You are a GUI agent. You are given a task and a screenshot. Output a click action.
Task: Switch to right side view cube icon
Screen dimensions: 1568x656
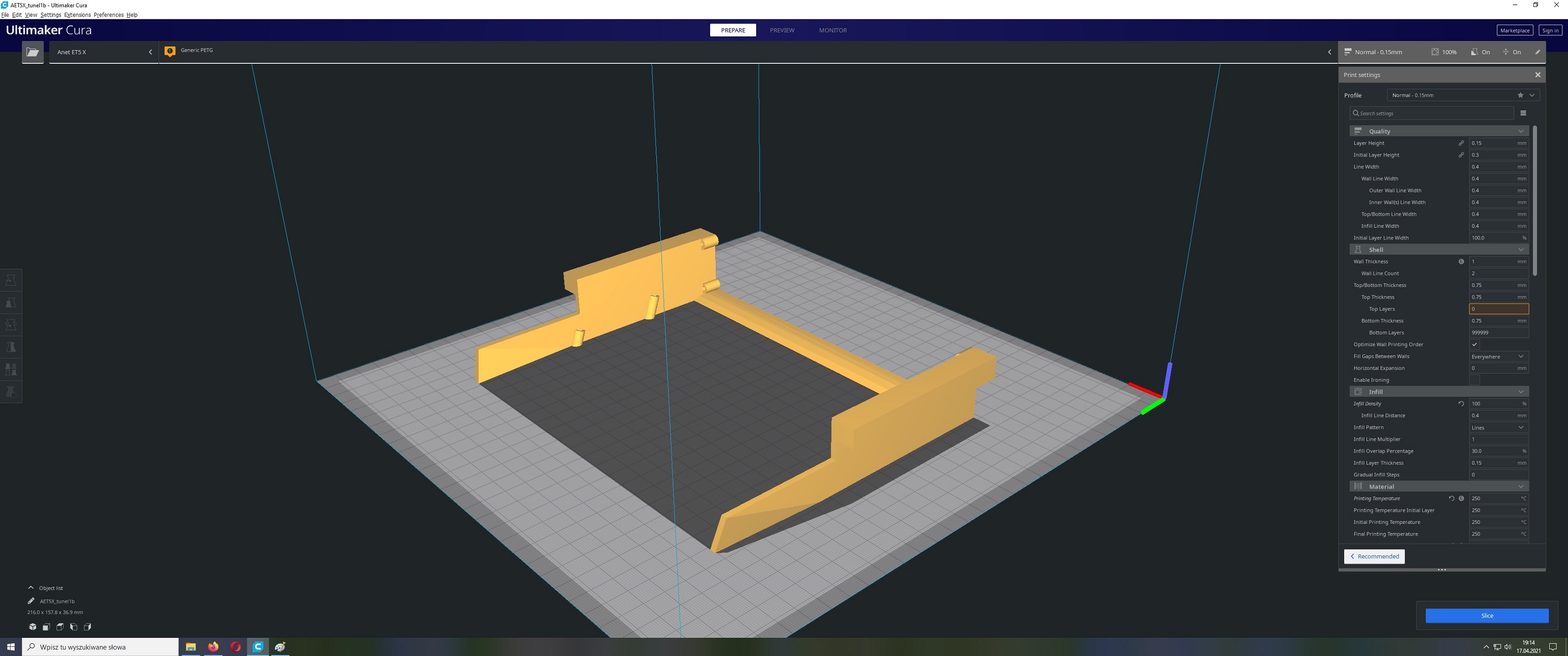tap(88, 627)
